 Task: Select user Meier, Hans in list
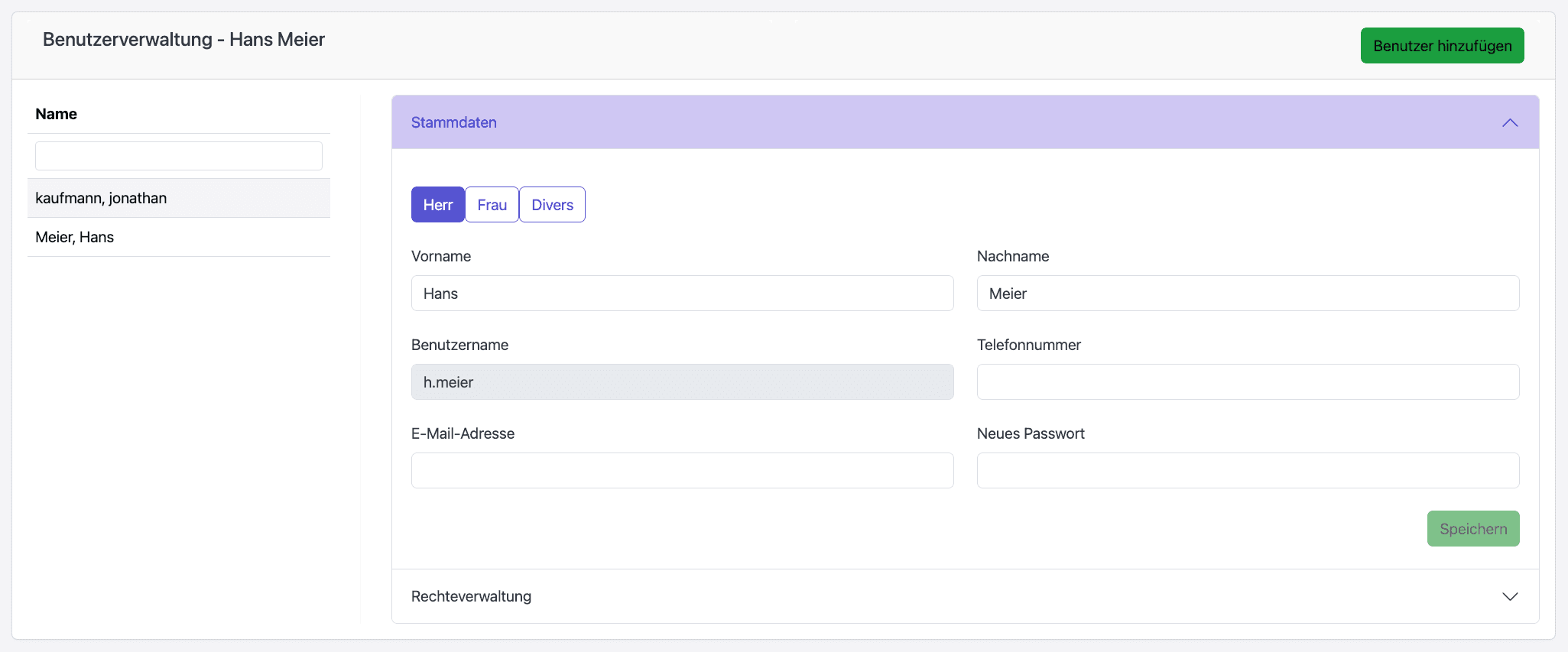click(x=75, y=238)
